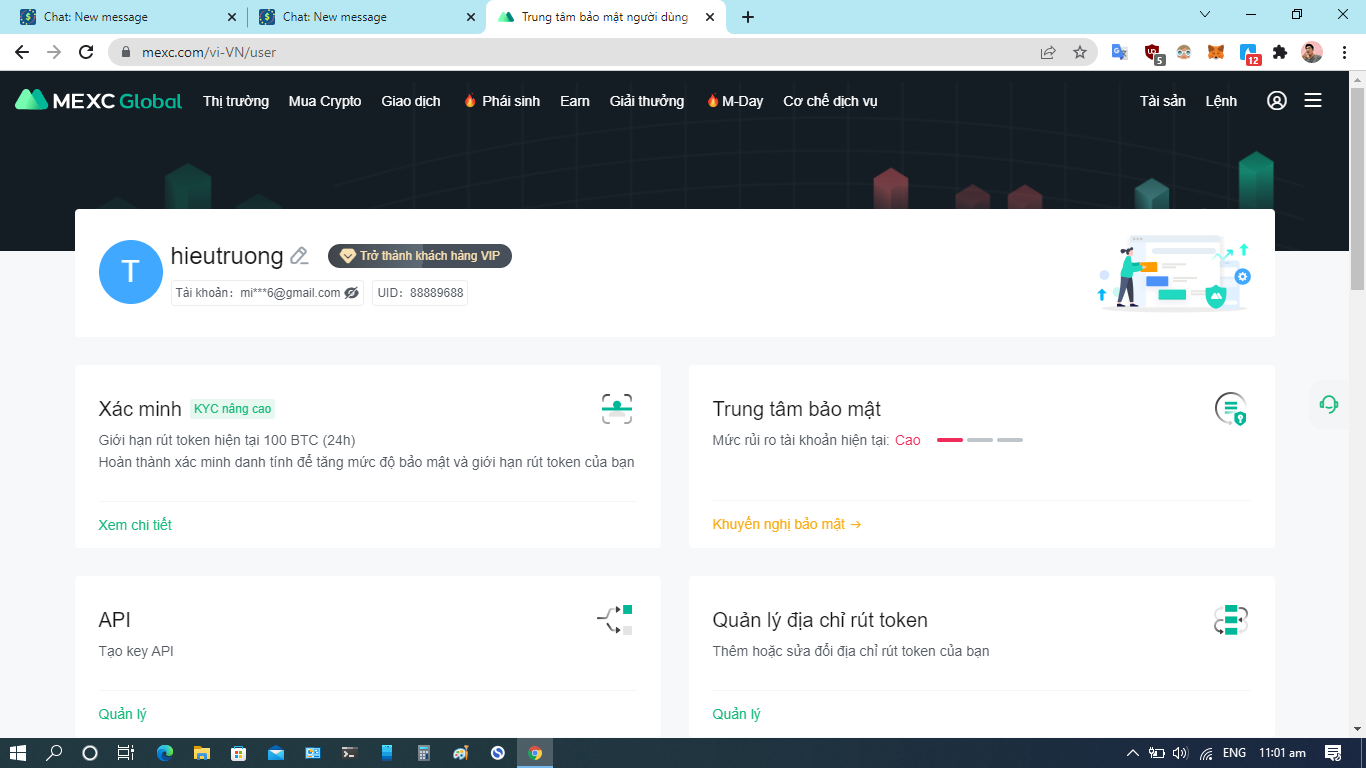Bookmark this page with the star icon
1366x768 pixels.
(1080, 52)
